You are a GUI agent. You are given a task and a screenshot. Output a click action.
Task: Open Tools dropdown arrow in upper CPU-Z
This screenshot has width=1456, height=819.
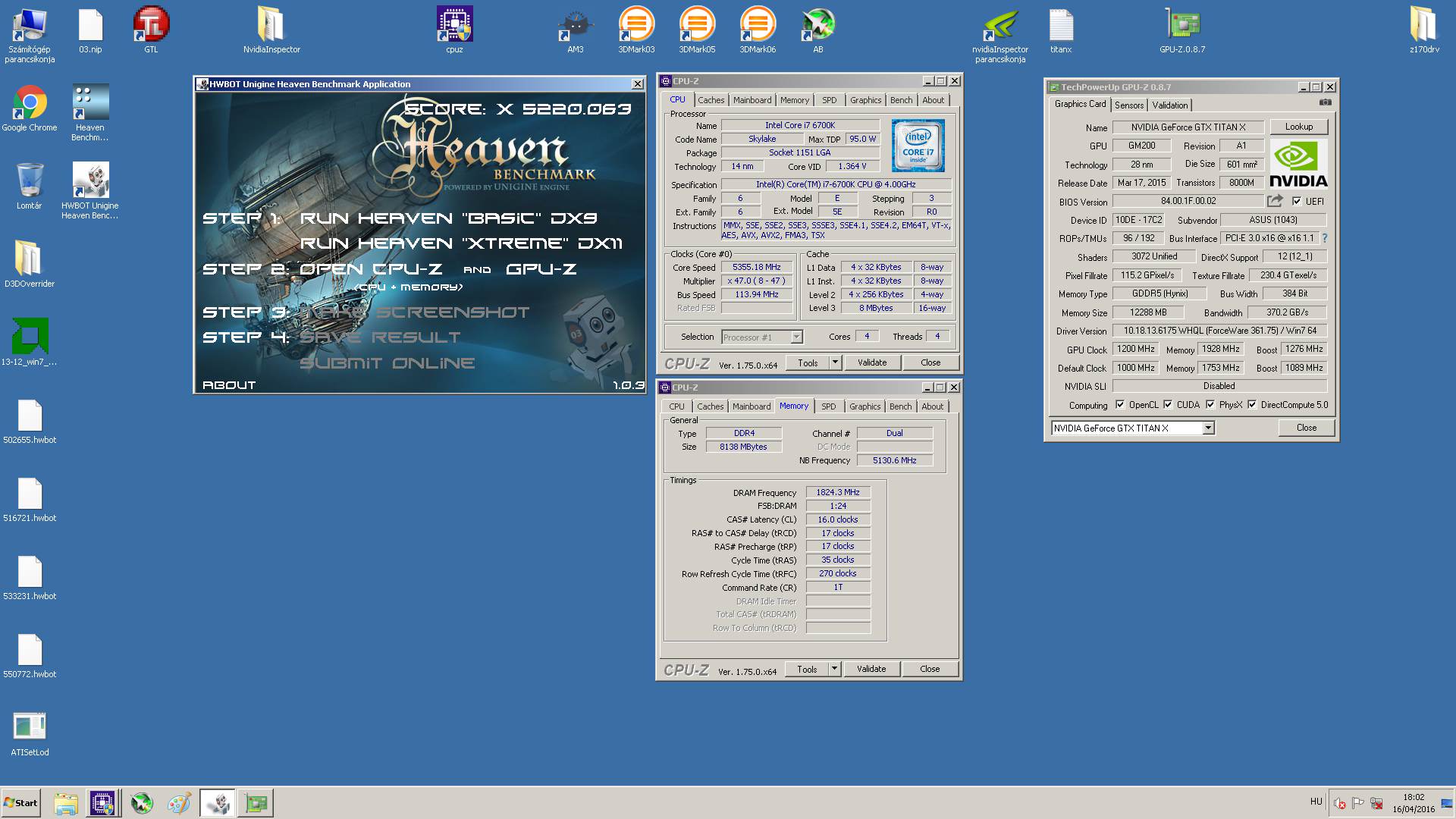[835, 362]
